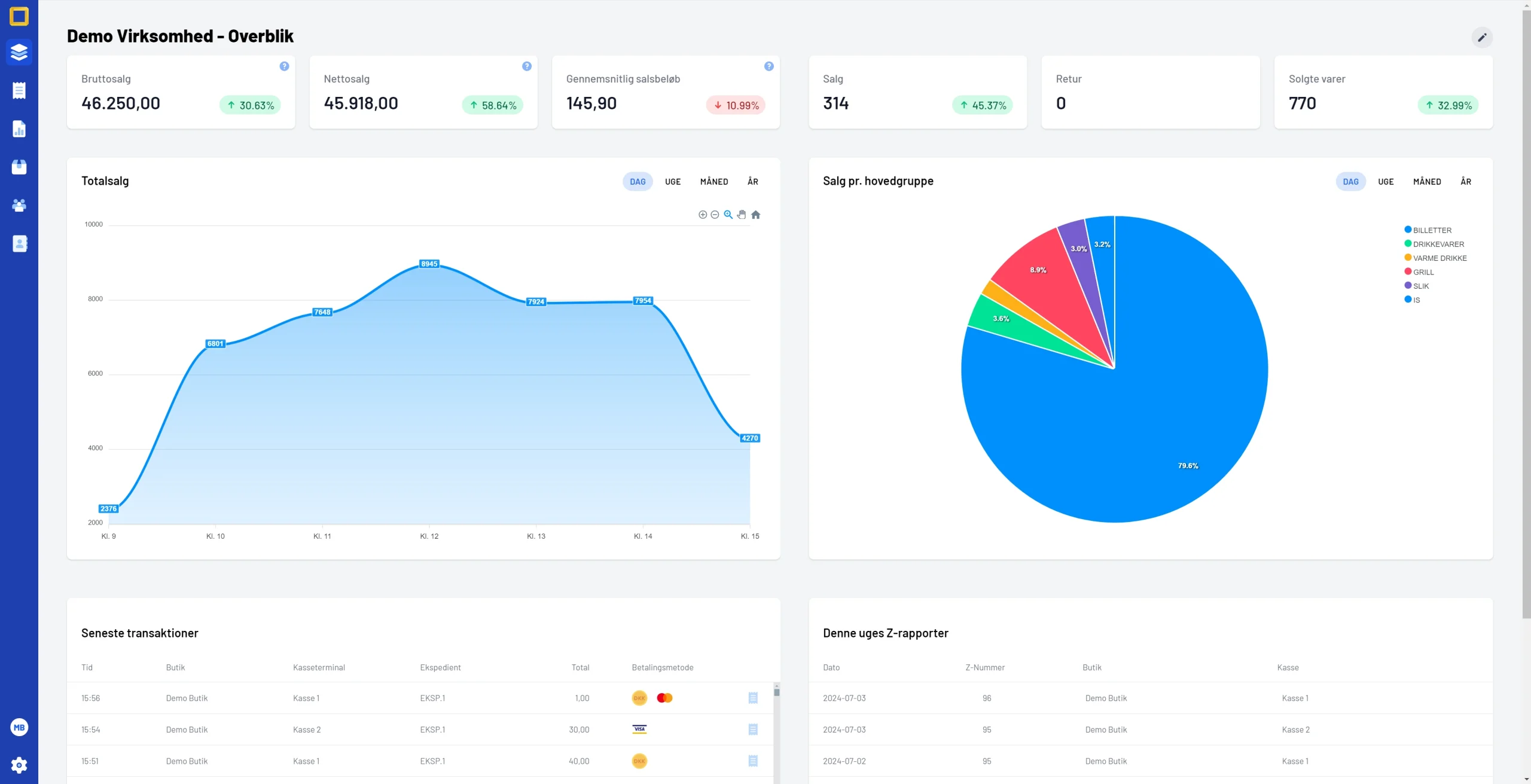Open receipt icon for the 15:54 transaction
The width and height of the screenshot is (1531, 784).
[x=753, y=730]
